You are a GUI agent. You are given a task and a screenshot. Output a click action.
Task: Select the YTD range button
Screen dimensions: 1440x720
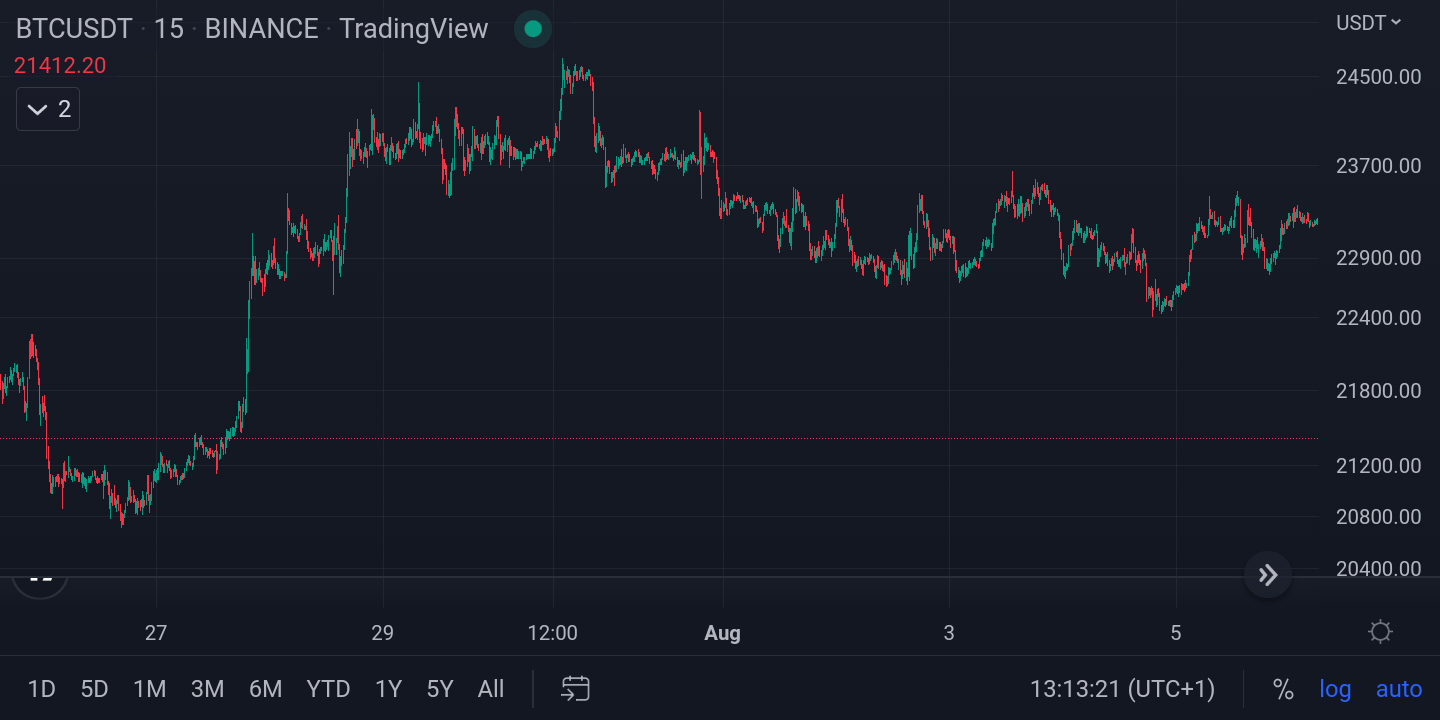[328, 689]
